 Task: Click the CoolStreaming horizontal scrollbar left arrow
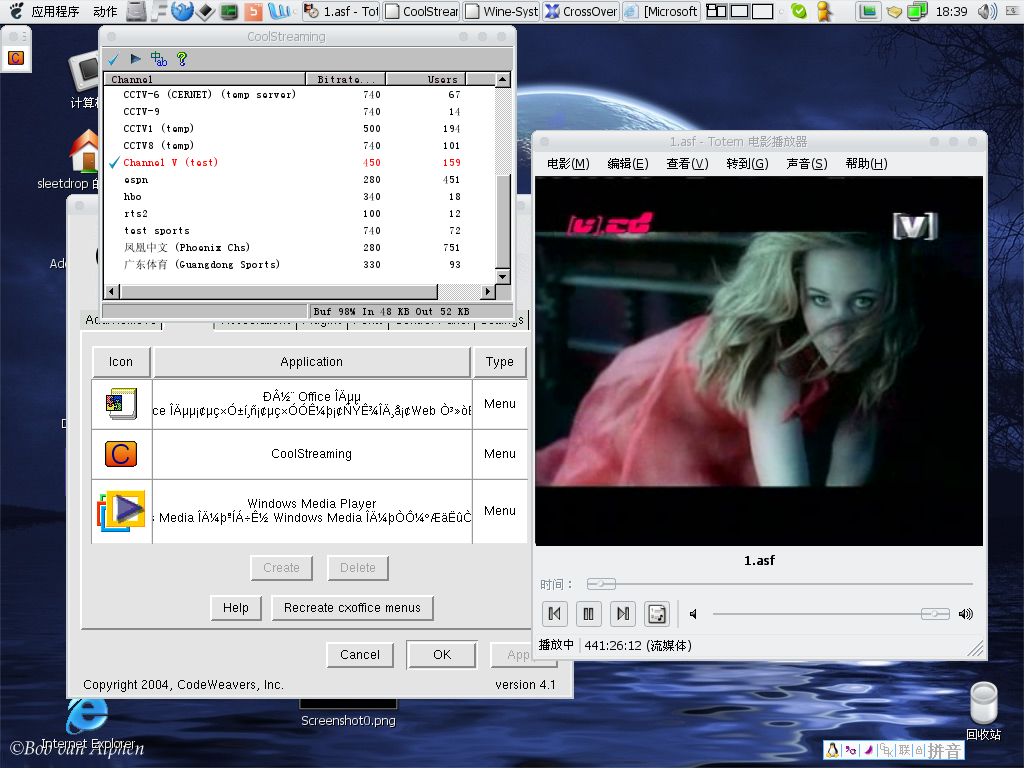point(112,291)
